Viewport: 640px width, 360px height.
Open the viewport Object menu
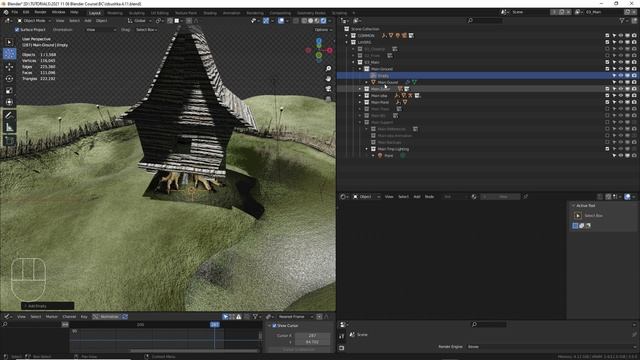pos(101,20)
